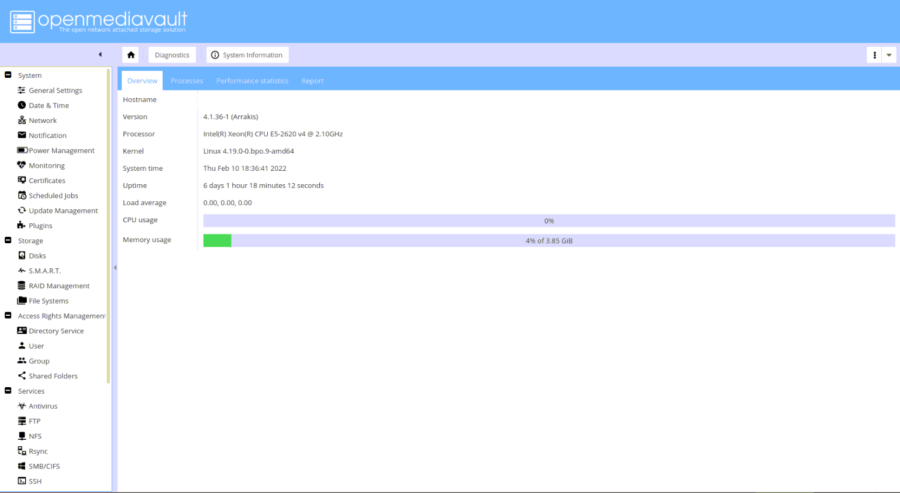The width and height of the screenshot is (900, 493).
Task: Click the uptime value 6 days 1 hour
Action: point(263,185)
